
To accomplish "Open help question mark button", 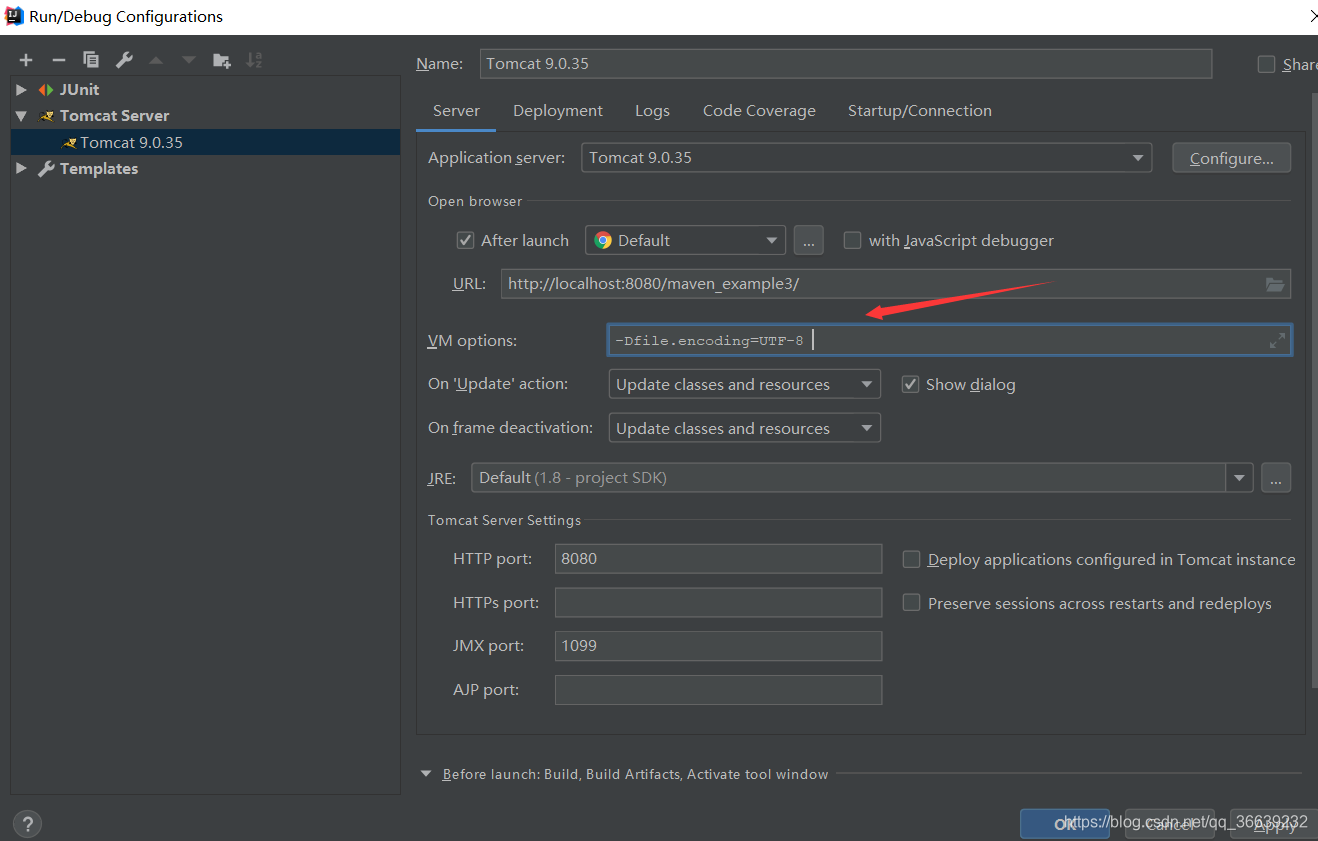I will pos(27,824).
